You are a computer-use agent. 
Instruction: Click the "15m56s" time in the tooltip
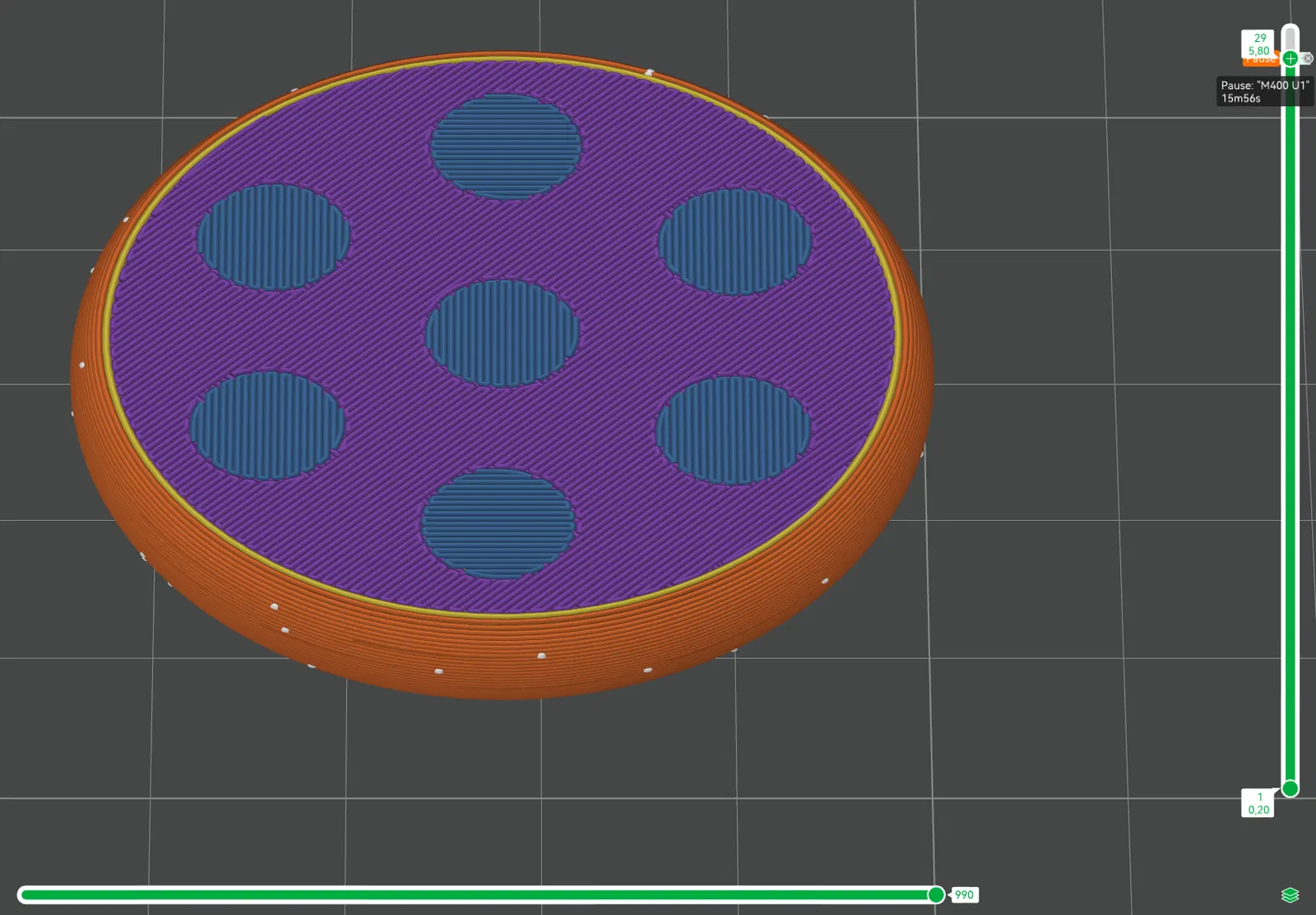pos(1240,98)
